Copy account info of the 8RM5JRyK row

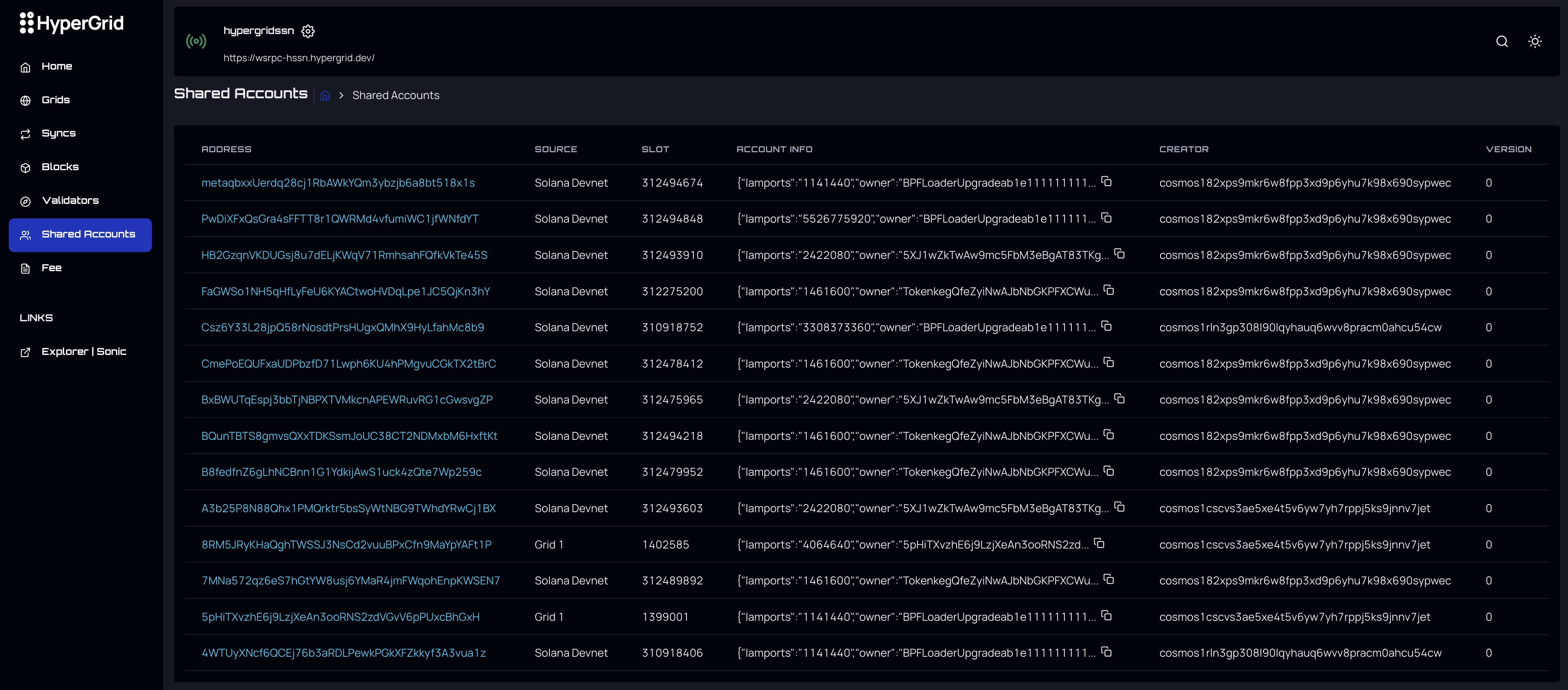click(x=1099, y=543)
